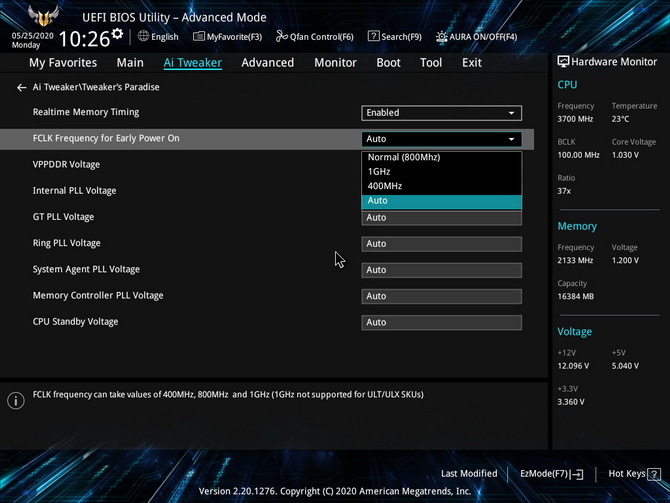Open Last Modified list
Screen dimensions: 670x503
tap(469, 474)
